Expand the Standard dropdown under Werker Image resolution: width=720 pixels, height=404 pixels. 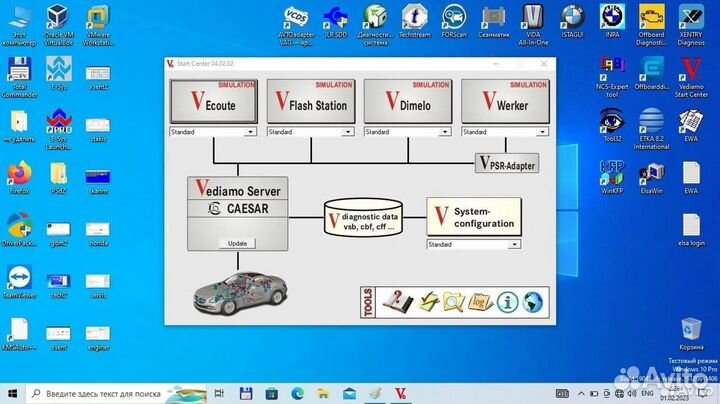coord(542,132)
